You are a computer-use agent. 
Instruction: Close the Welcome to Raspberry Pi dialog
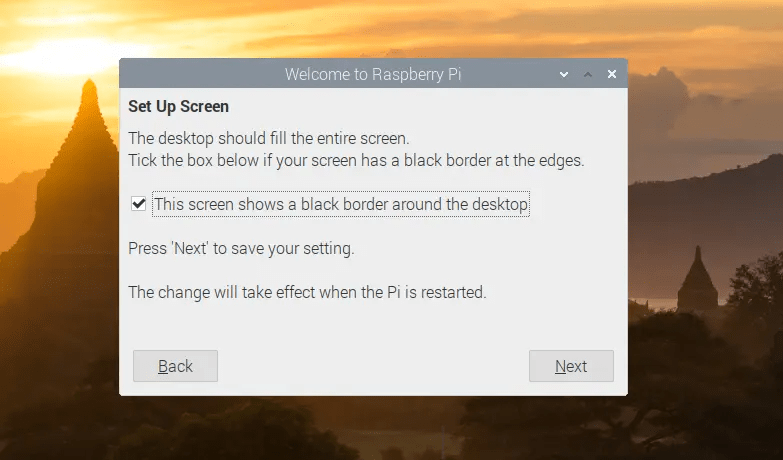coord(612,74)
